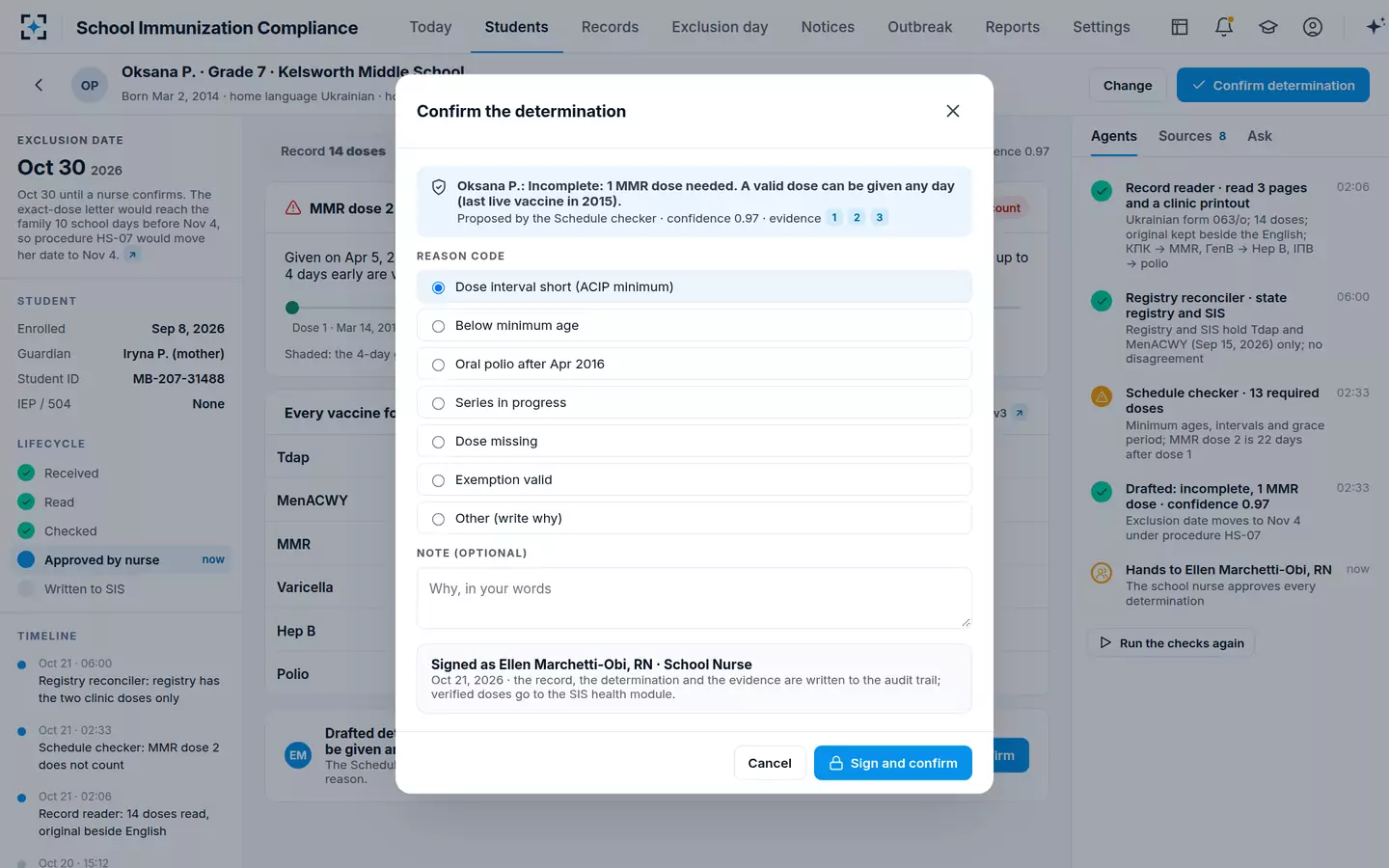The image size is (1389, 868).
Task: Click the graduation cap icon
Action: [x=1267, y=27]
